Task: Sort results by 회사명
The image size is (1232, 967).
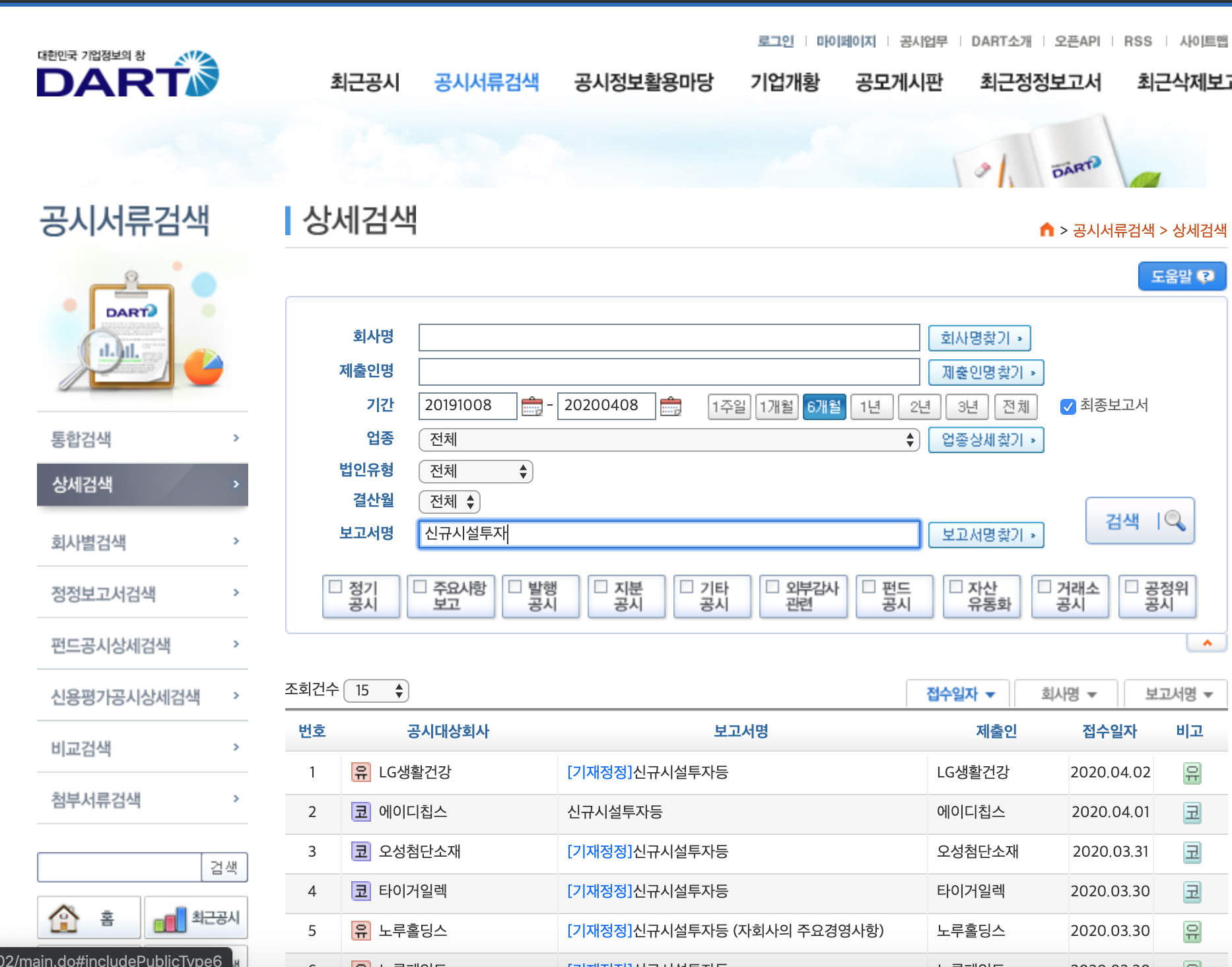Action: [x=1067, y=694]
